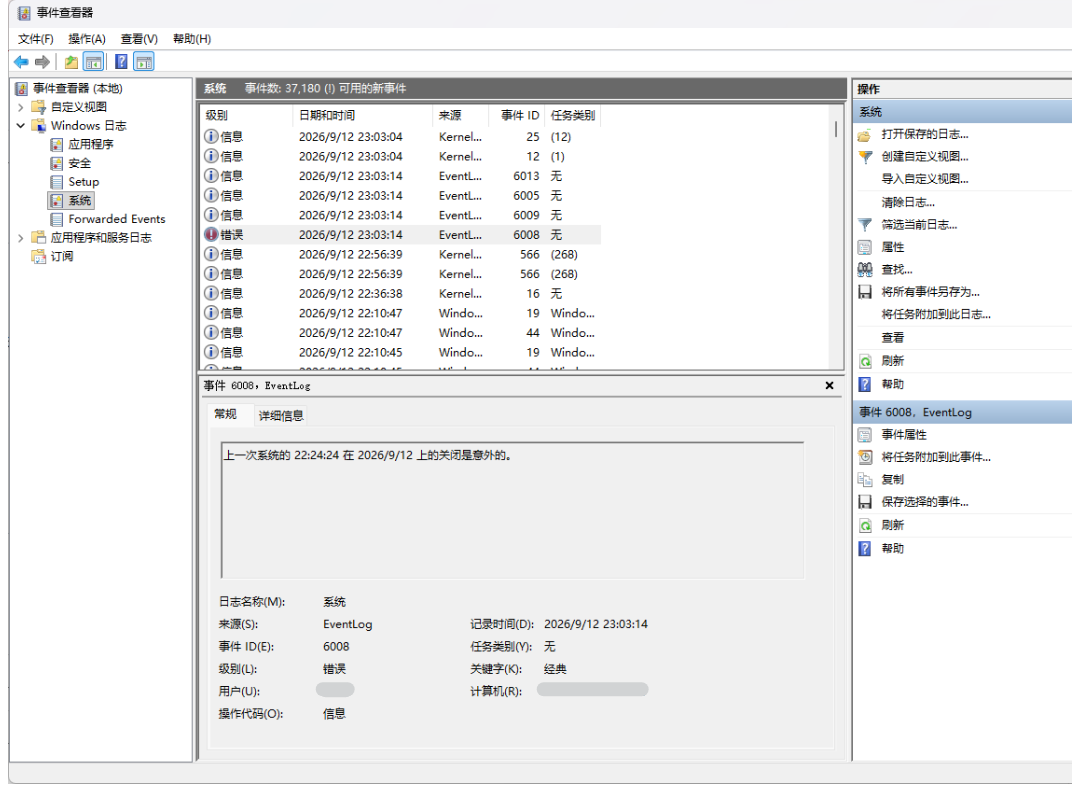Click the 创建自定义视图 funnel icon
The height and width of the screenshot is (785, 1073).
point(865,157)
